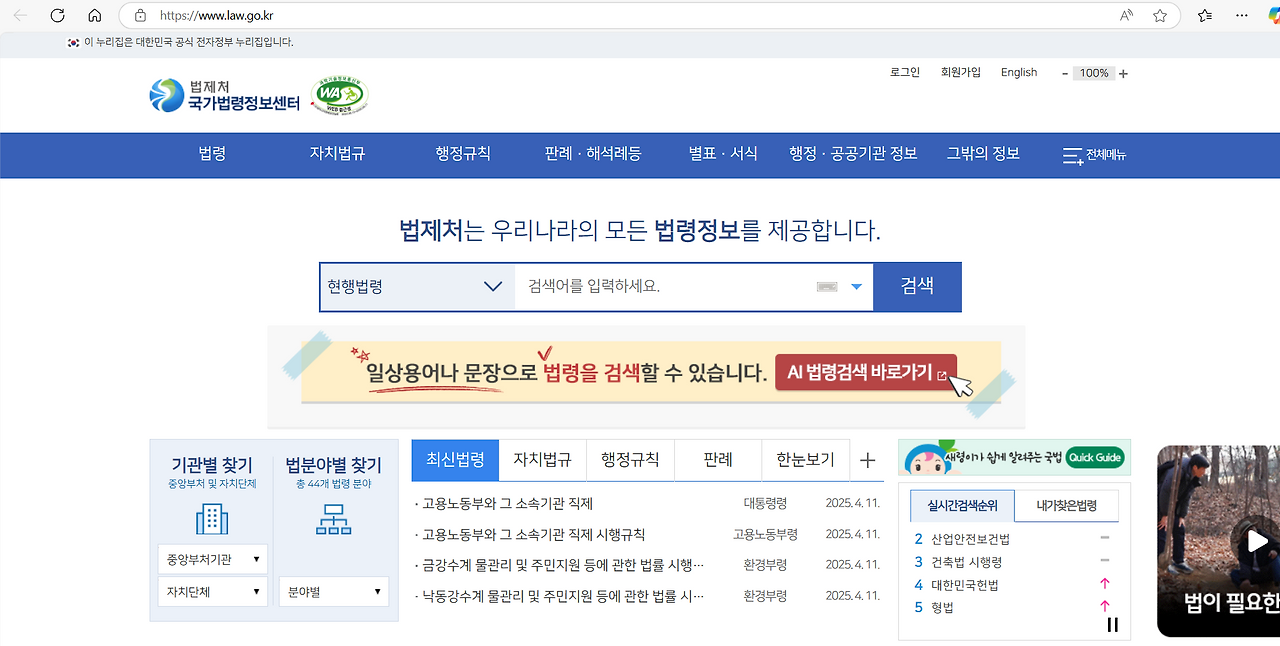Viewport: 1280px width, 646px height.
Task: Open search history dropdown arrow in search box
Action: 856,287
